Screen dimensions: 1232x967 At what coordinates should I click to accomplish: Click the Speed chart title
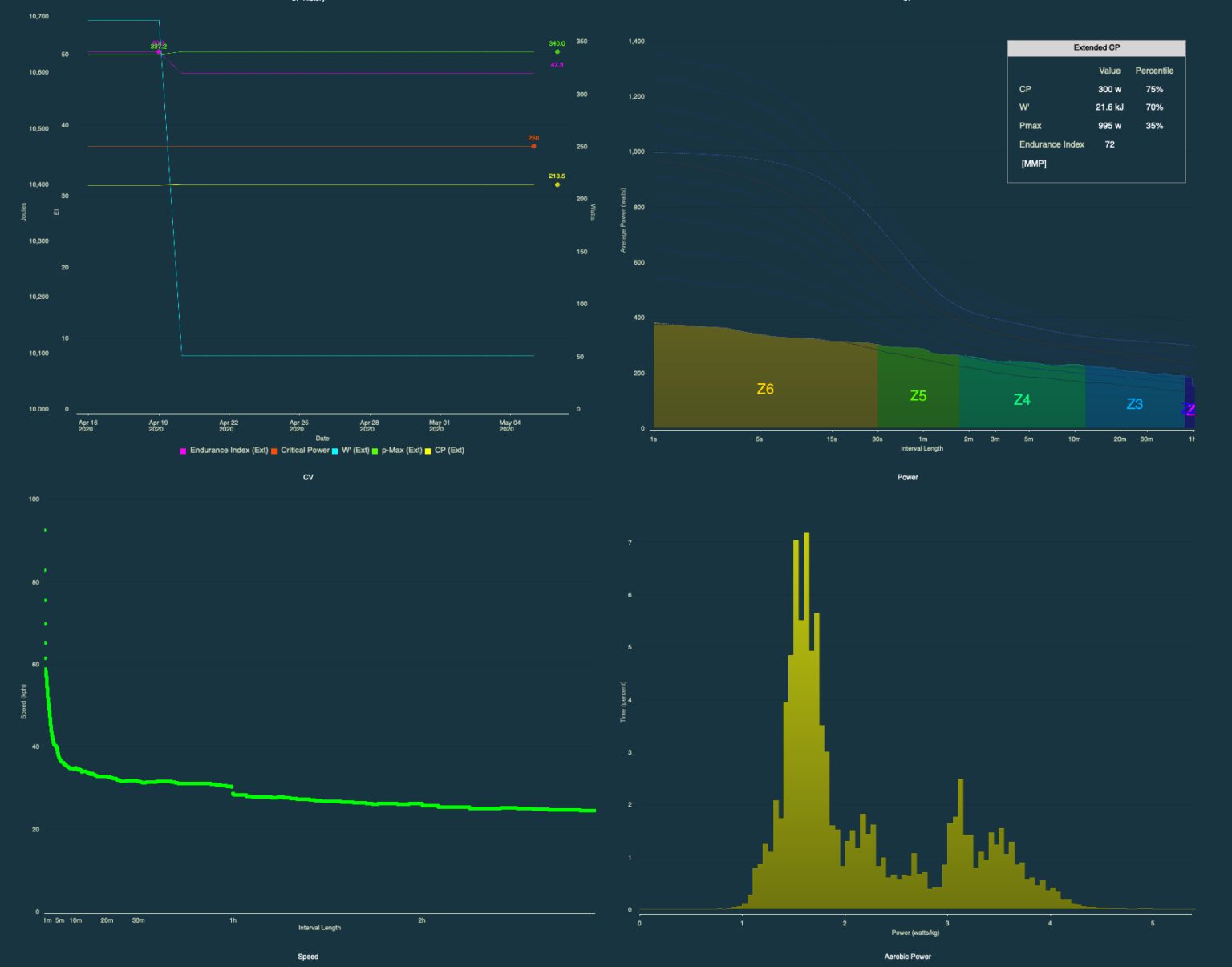pos(308,957)
